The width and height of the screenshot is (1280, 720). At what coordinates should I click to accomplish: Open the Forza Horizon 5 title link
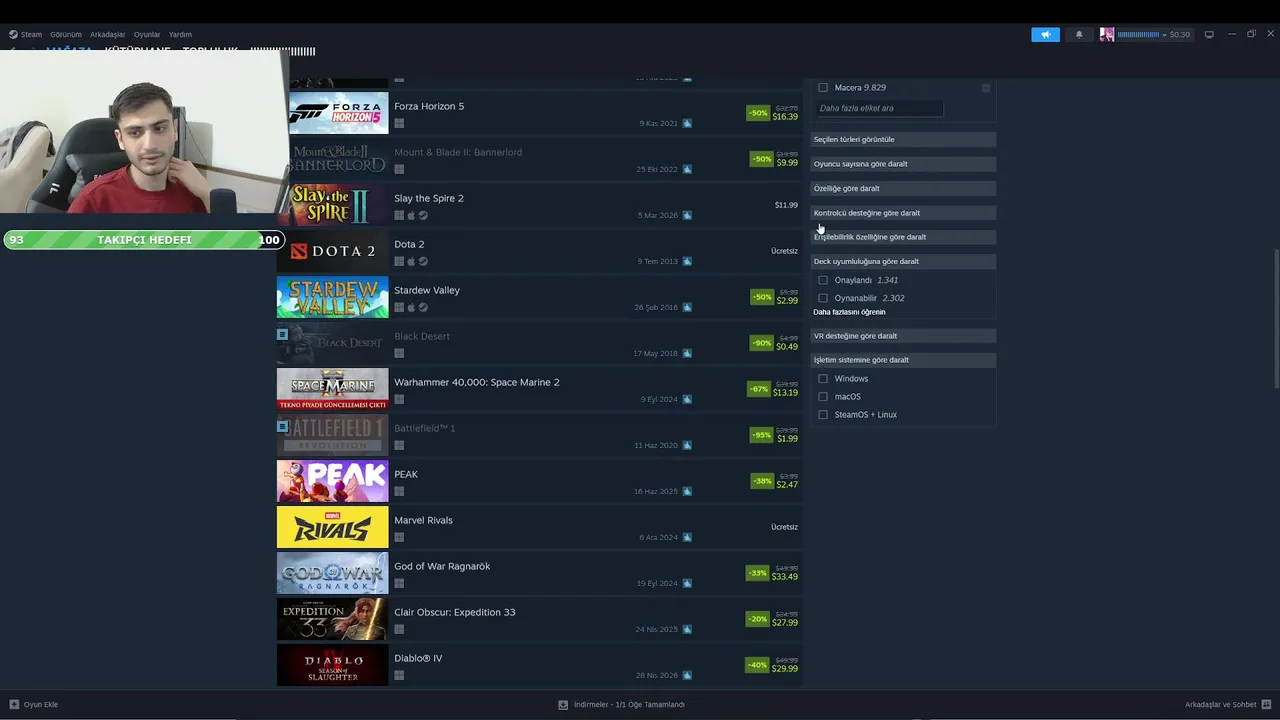pos(429,106)
